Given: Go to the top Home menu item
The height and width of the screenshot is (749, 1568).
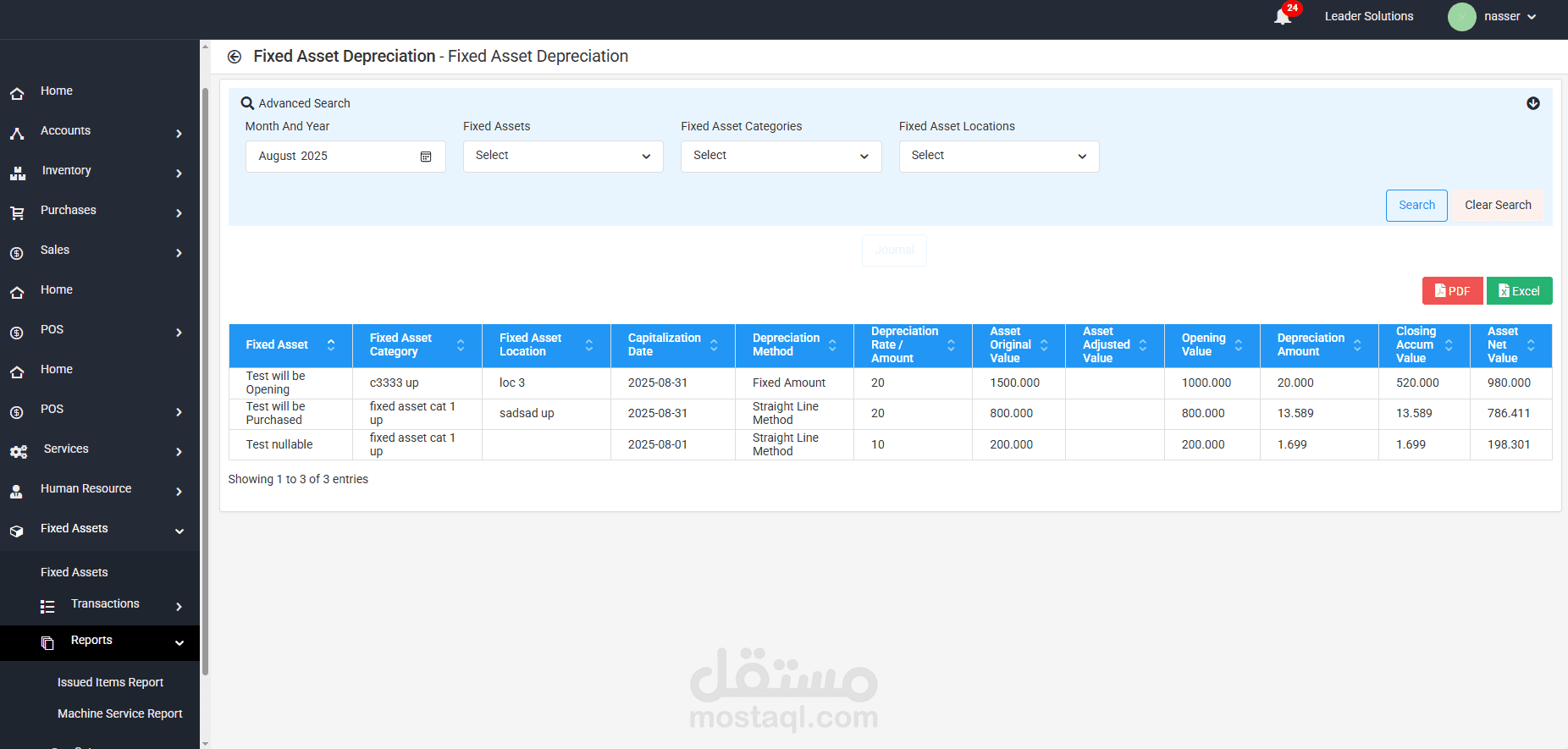Looking at the screenshot, I should pos(57,91).
